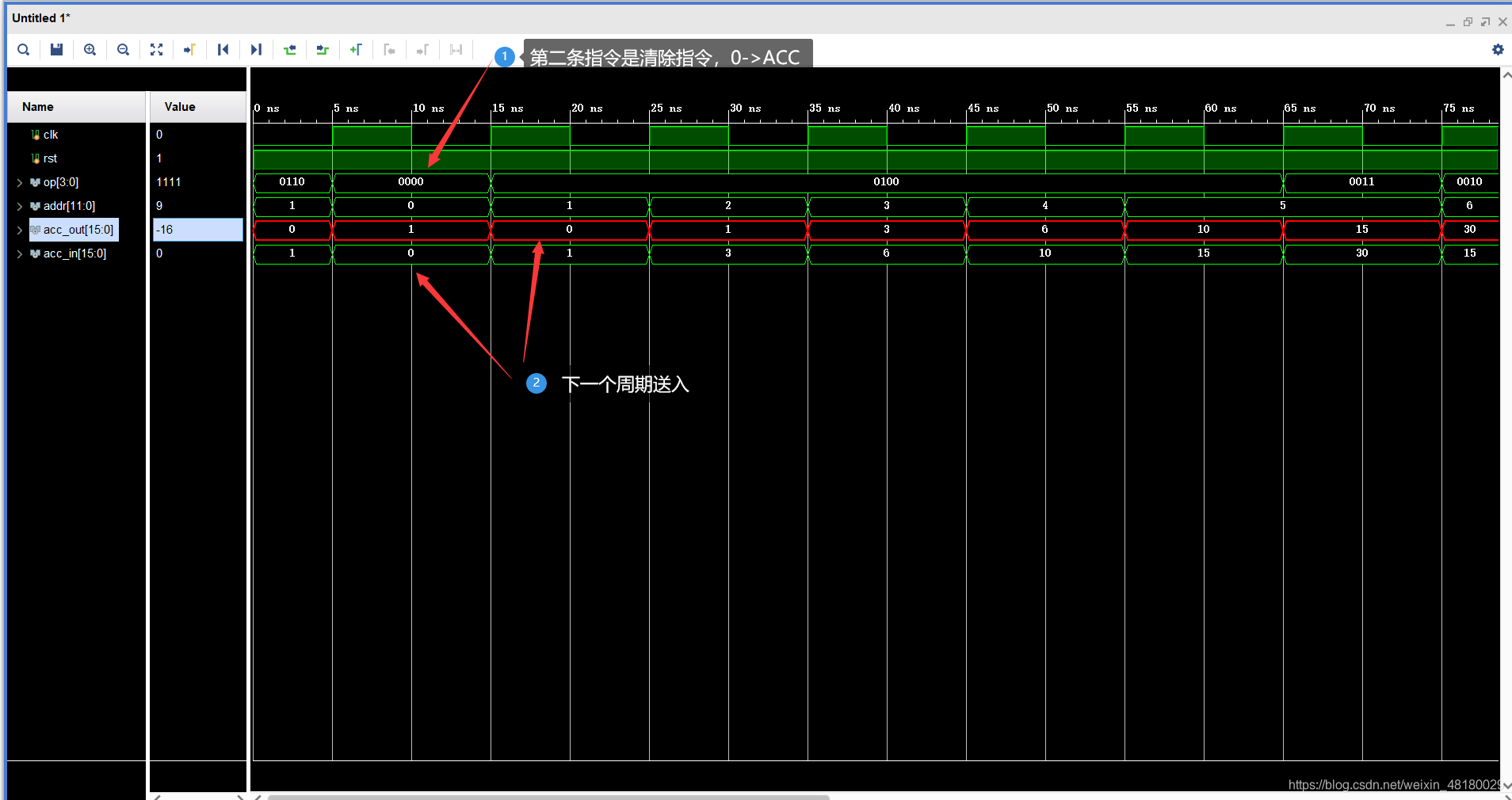Click the horizontal scrollbar under waveform
Image resolution: width=1512 pixels, height=800 pixels.
coord(548,797)
